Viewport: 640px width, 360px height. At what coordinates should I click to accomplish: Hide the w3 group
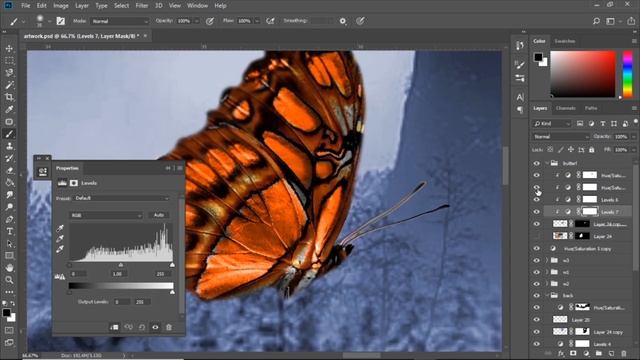click(x=536, y=260)
